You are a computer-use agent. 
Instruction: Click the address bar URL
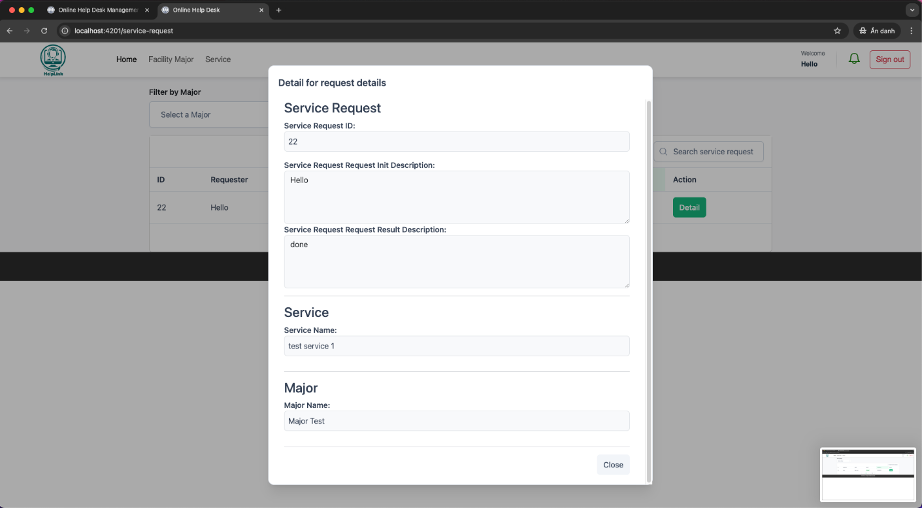click(123, 31)
